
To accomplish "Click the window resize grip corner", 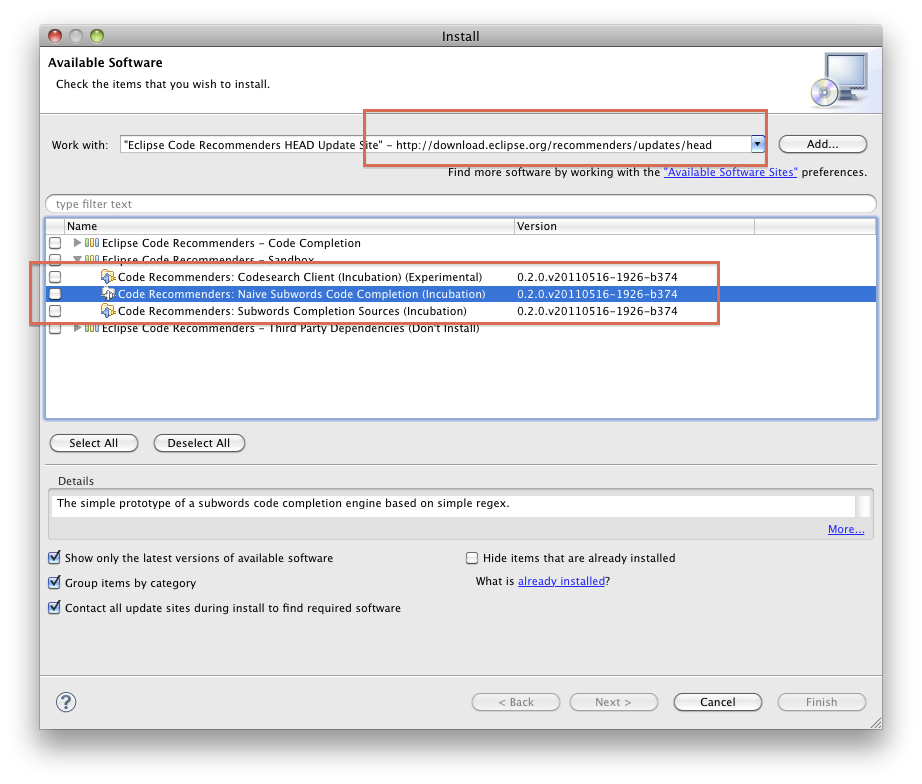I will tap(876, 723).
